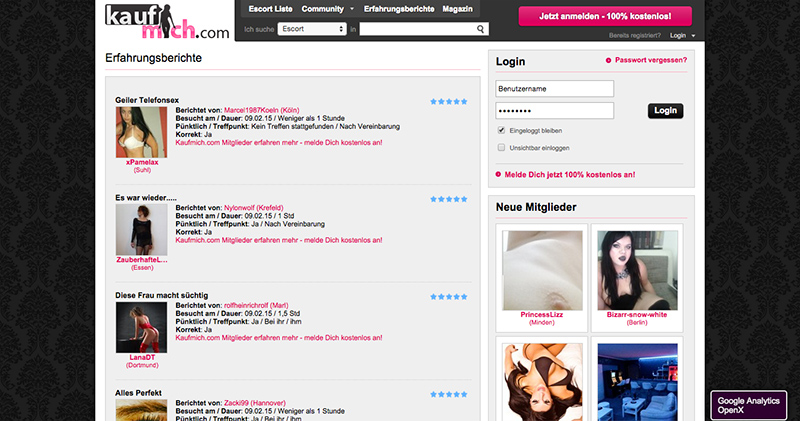Click Geiler Telefonsex review title

tap(147, 100)
